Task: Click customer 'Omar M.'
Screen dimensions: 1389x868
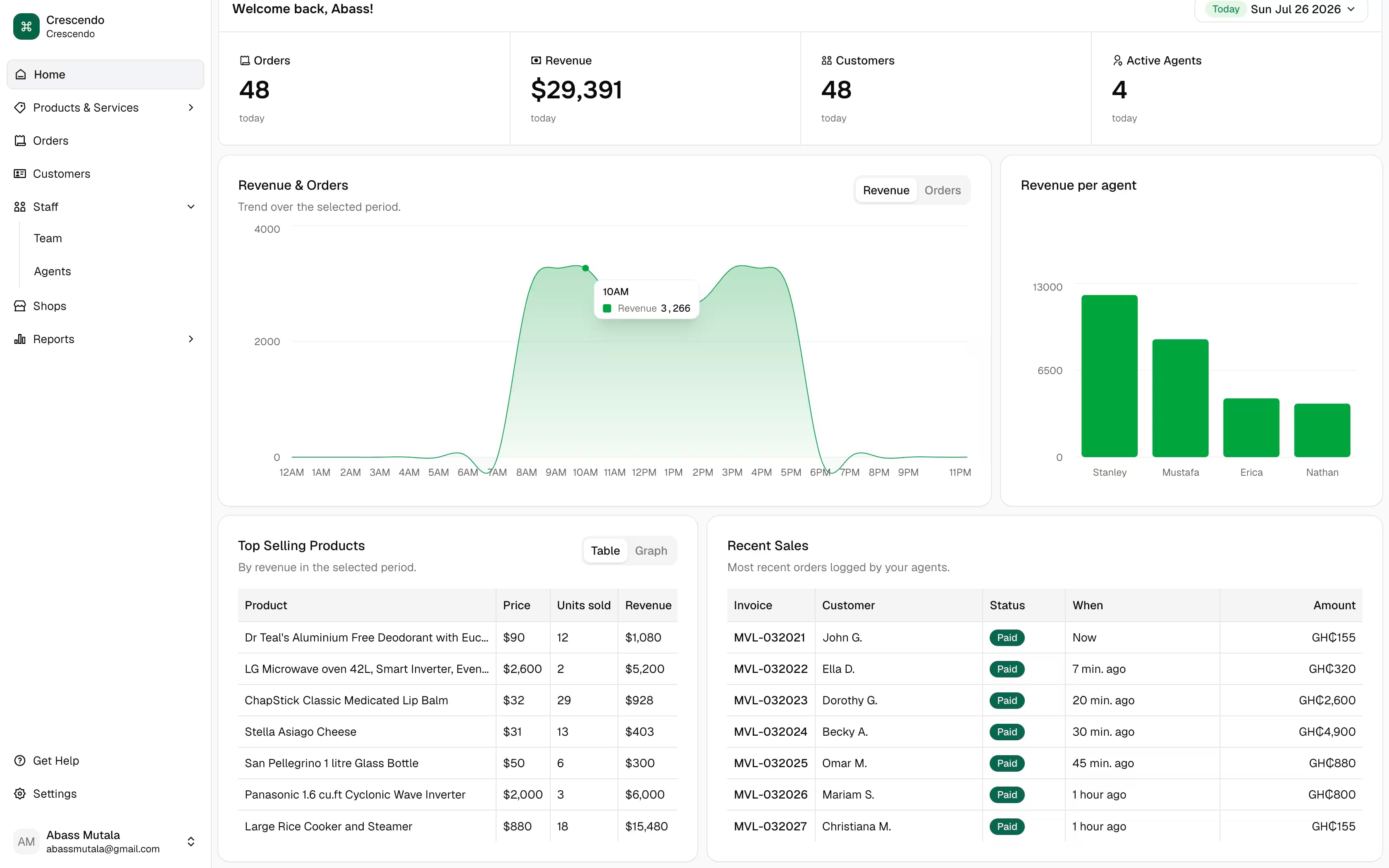Action: click(x=844, y=763)
